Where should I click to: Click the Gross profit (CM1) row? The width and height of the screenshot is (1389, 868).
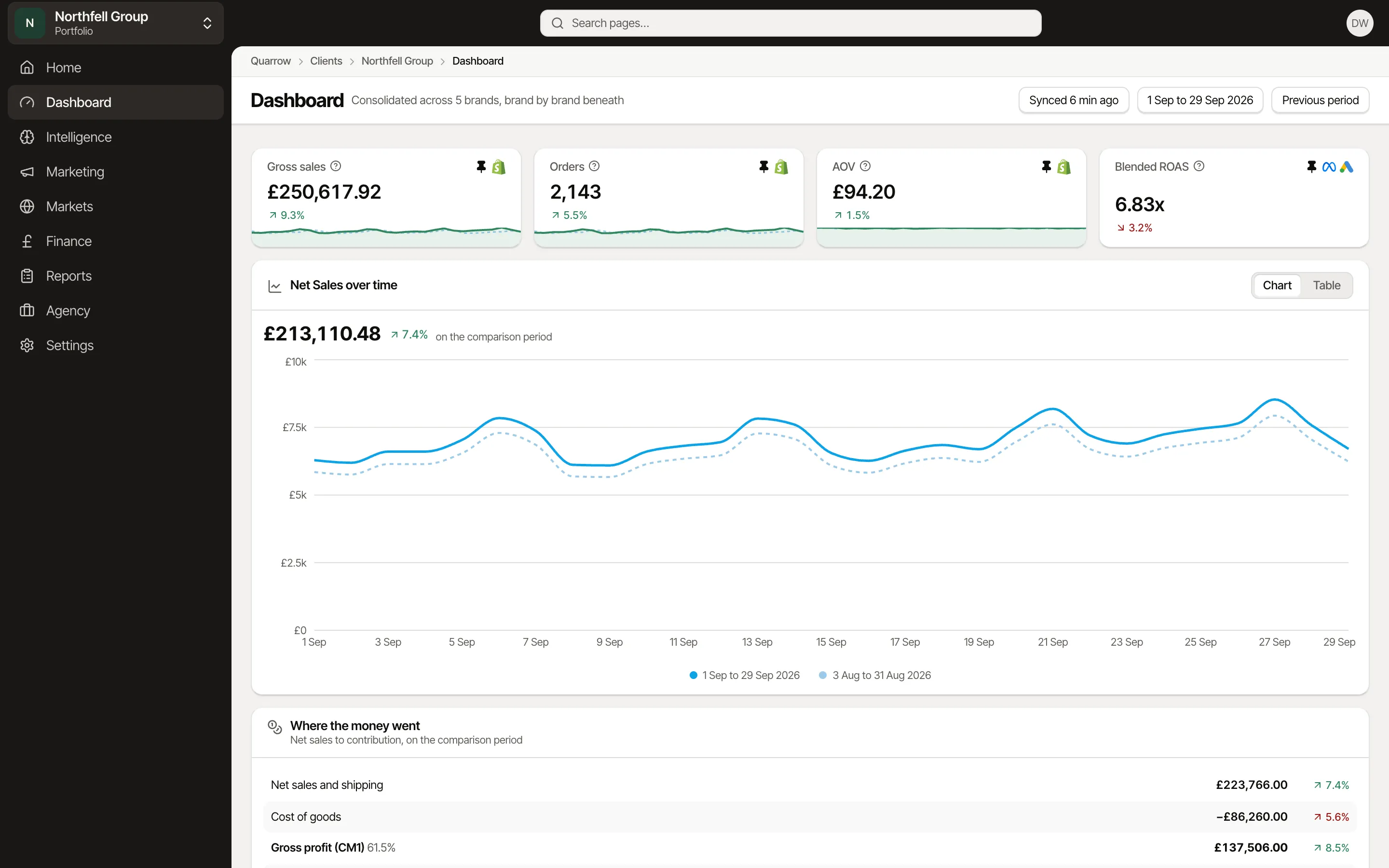pos(810,847)
